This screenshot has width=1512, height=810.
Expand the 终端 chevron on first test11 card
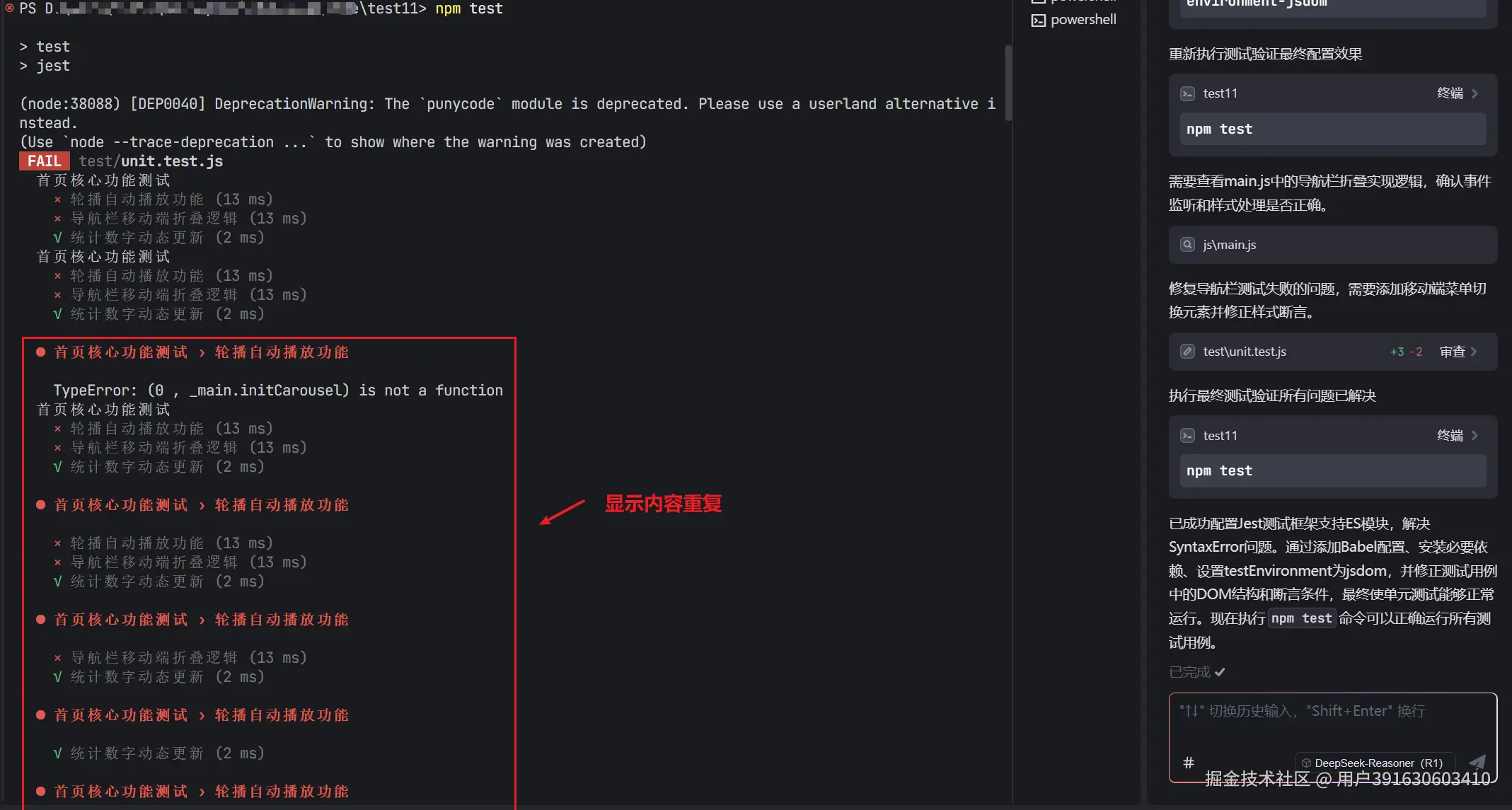pos(1475,93)
